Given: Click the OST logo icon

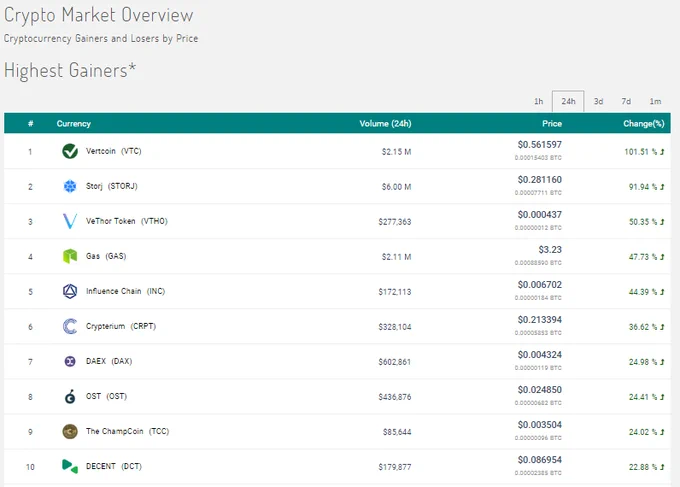Looking at the screenshot, I should [x=70, y=396].
